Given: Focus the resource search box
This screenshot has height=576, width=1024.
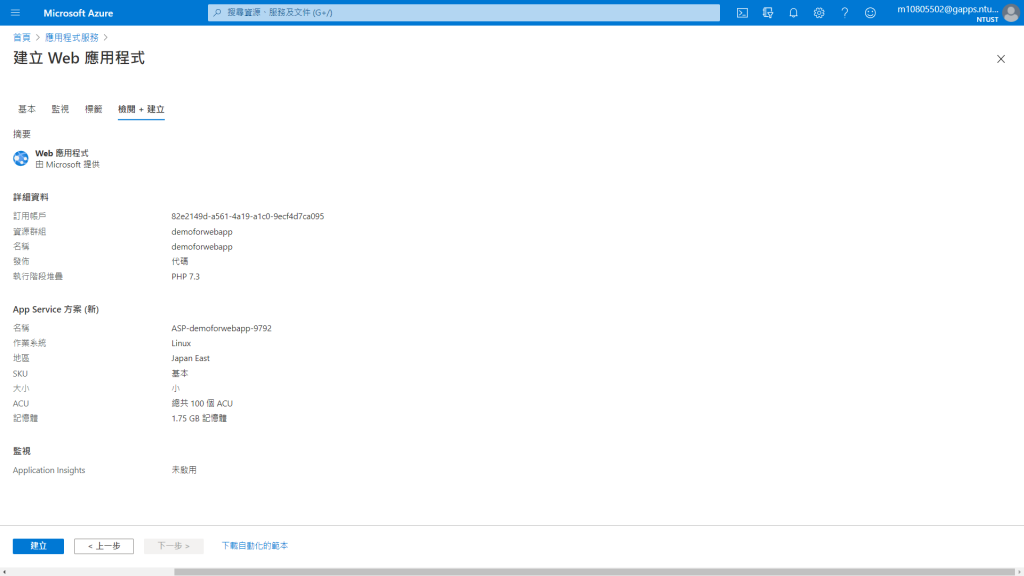Looking at the screenshot, I should 464,12.
